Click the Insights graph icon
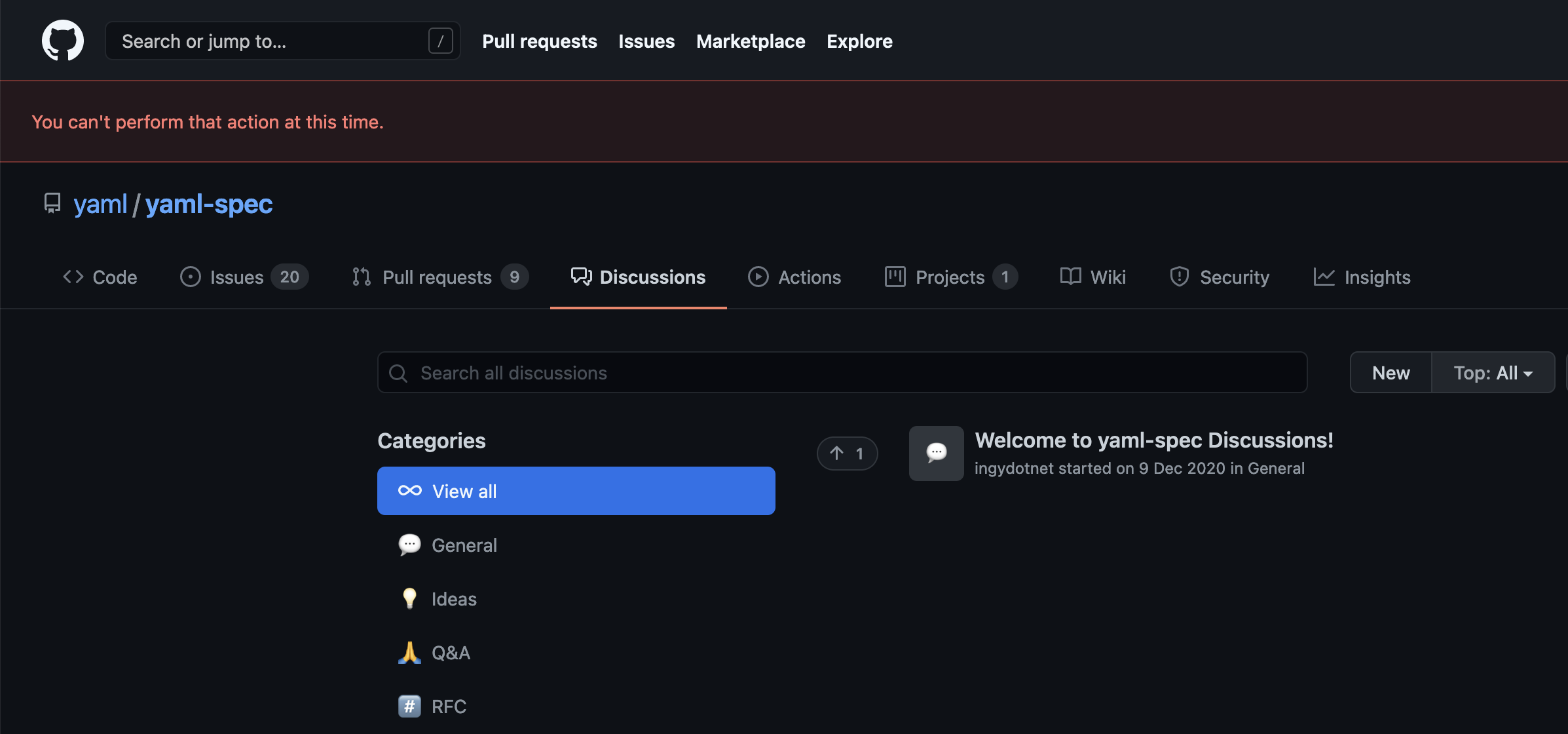Viewport: 1568px width, 734px height. coord(1324,277)
